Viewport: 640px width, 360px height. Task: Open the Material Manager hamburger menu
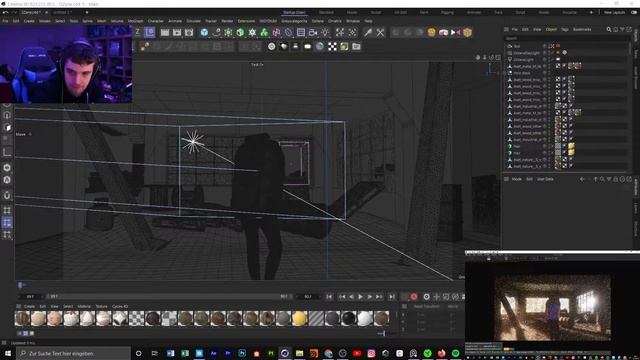18,306
